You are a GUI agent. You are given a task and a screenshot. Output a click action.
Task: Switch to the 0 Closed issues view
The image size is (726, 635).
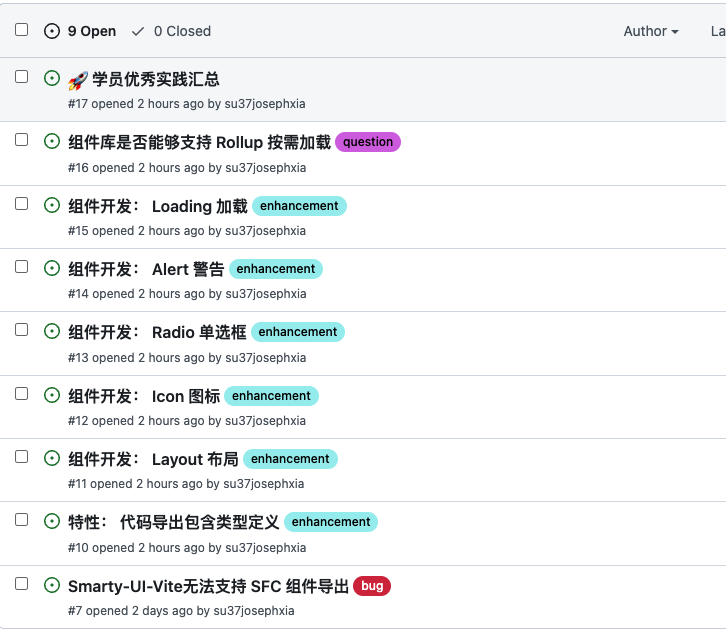pyautogui.click(x=171, y=31)
